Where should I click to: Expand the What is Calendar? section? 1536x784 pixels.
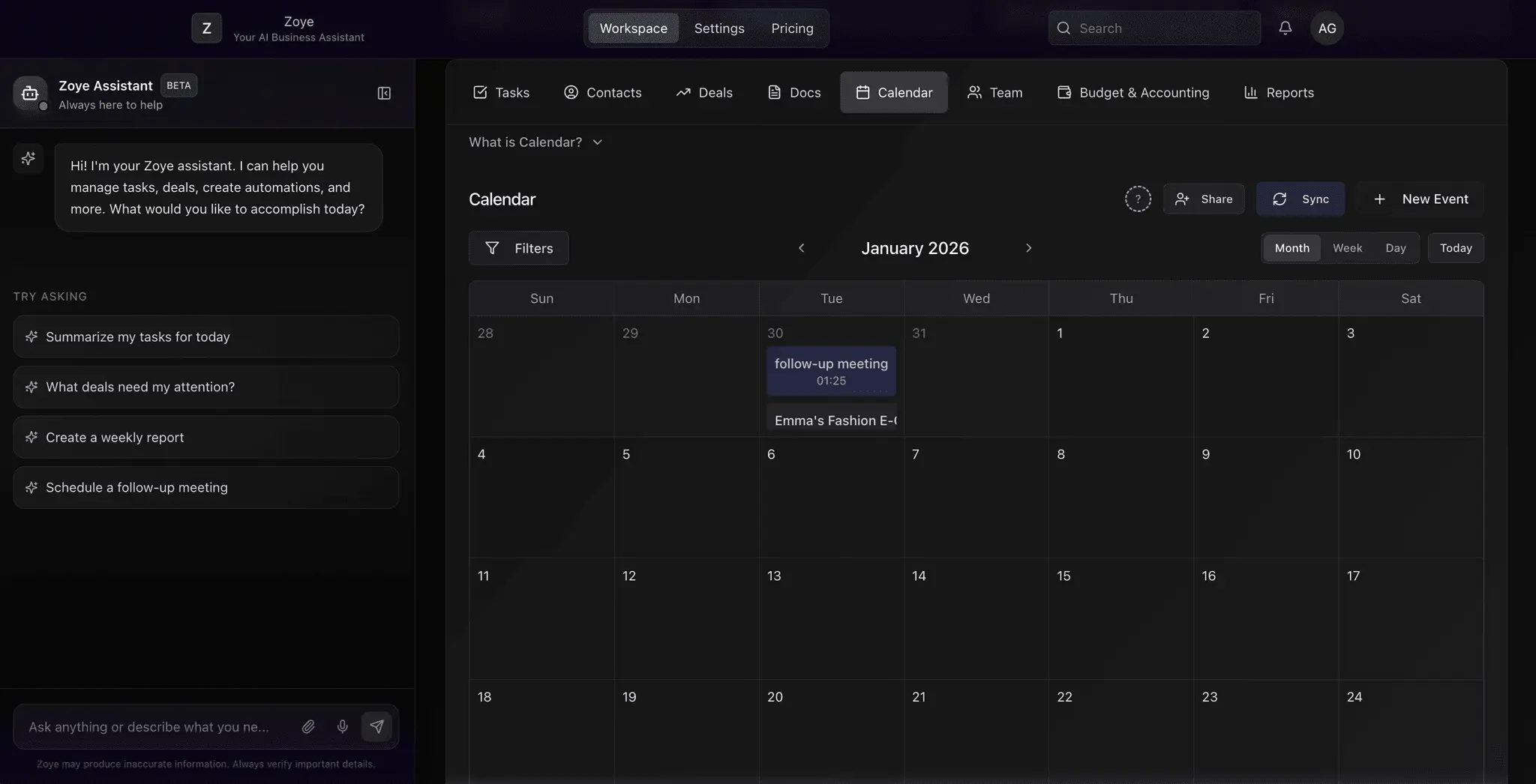point(535,142)
